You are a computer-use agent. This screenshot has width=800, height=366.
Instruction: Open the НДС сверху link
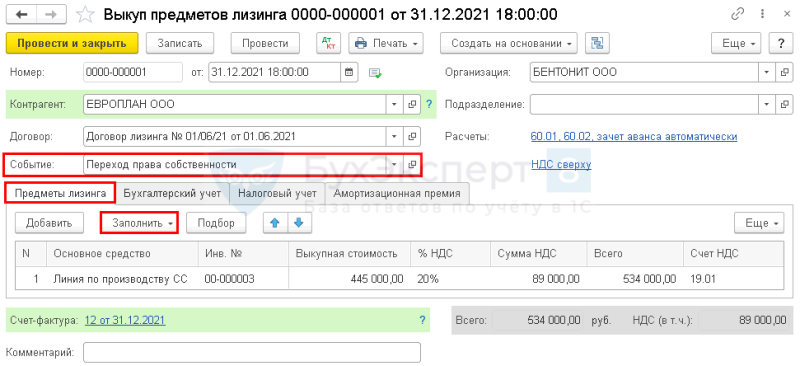tap(561, 164)
